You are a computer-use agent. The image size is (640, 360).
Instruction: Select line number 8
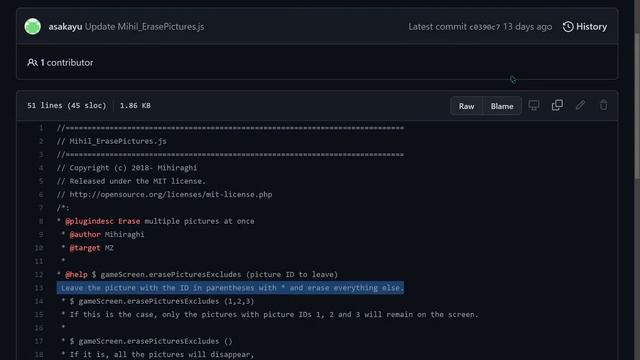tap(41, 221)
